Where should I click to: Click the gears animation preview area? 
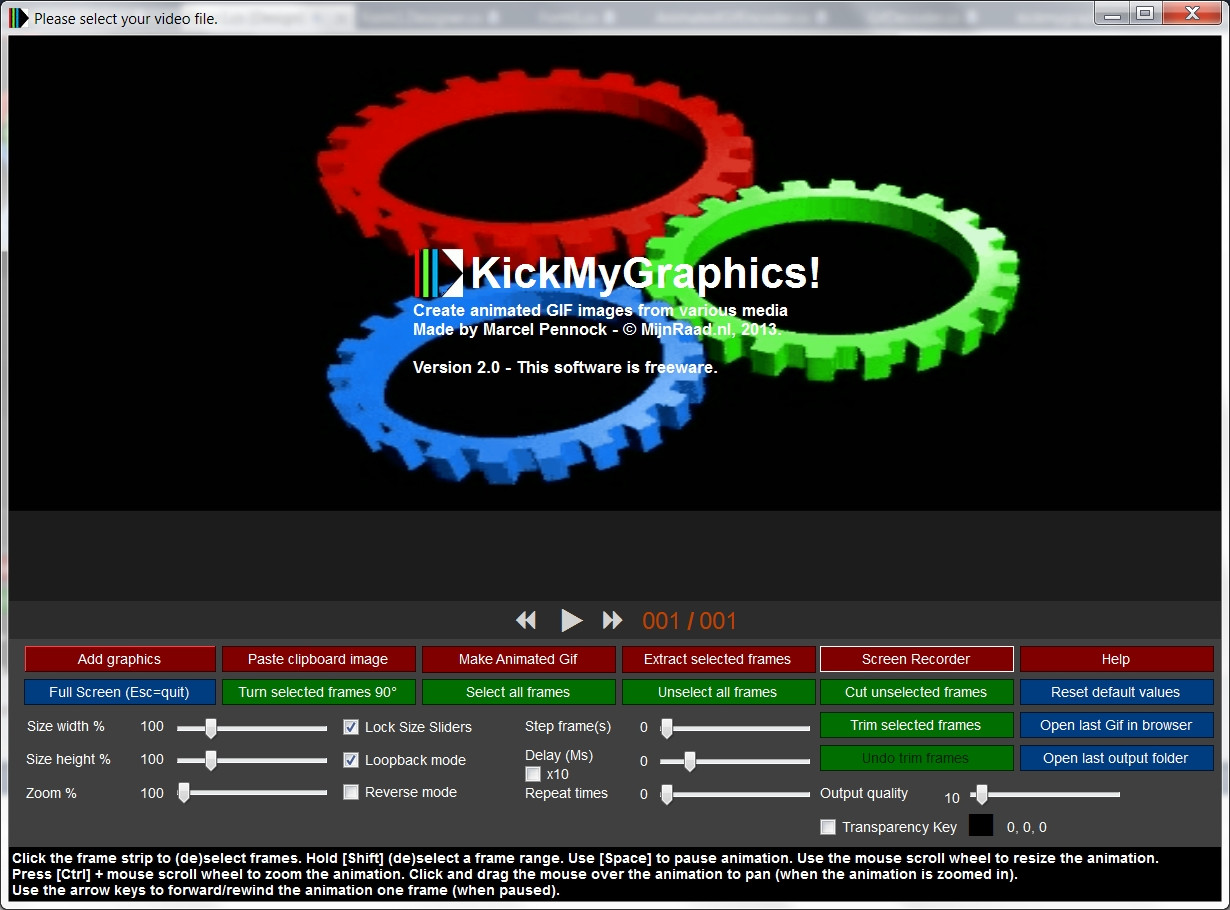click(615, 274)
